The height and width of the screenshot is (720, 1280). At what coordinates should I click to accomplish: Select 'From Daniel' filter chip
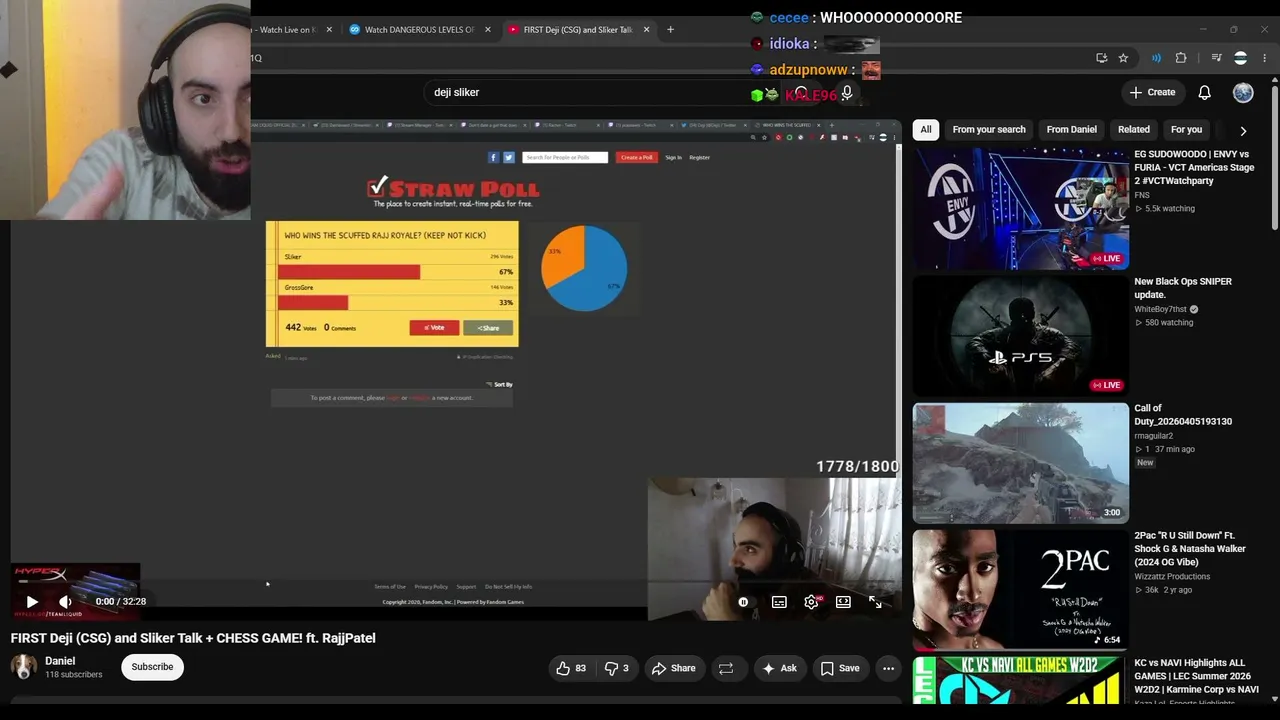[1071, 129]
